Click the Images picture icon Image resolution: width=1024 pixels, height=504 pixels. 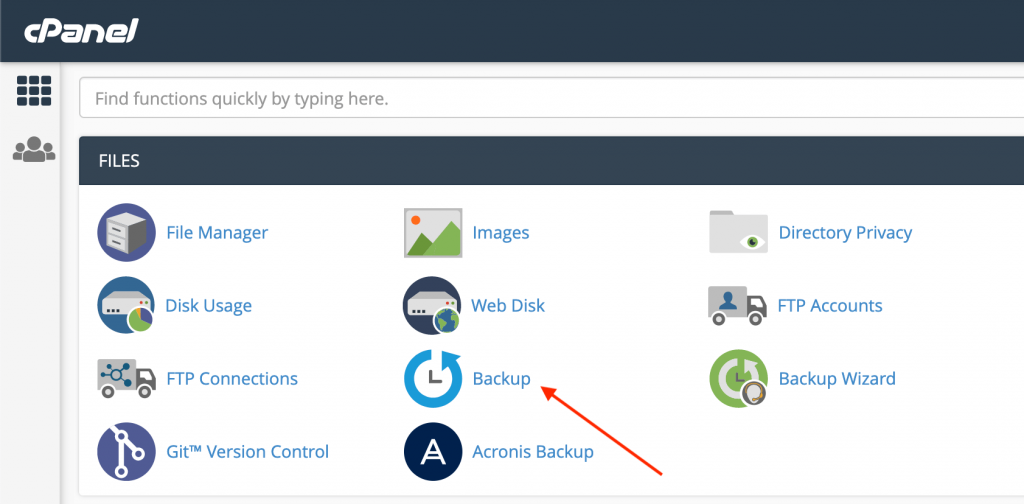click(433, 233)
